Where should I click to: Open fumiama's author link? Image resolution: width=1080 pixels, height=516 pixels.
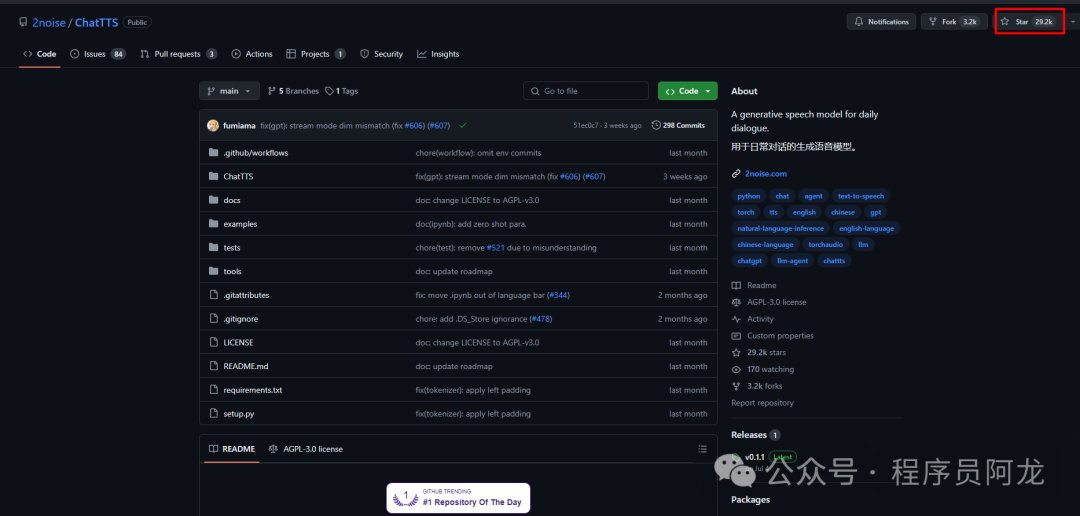pos(239,125)
